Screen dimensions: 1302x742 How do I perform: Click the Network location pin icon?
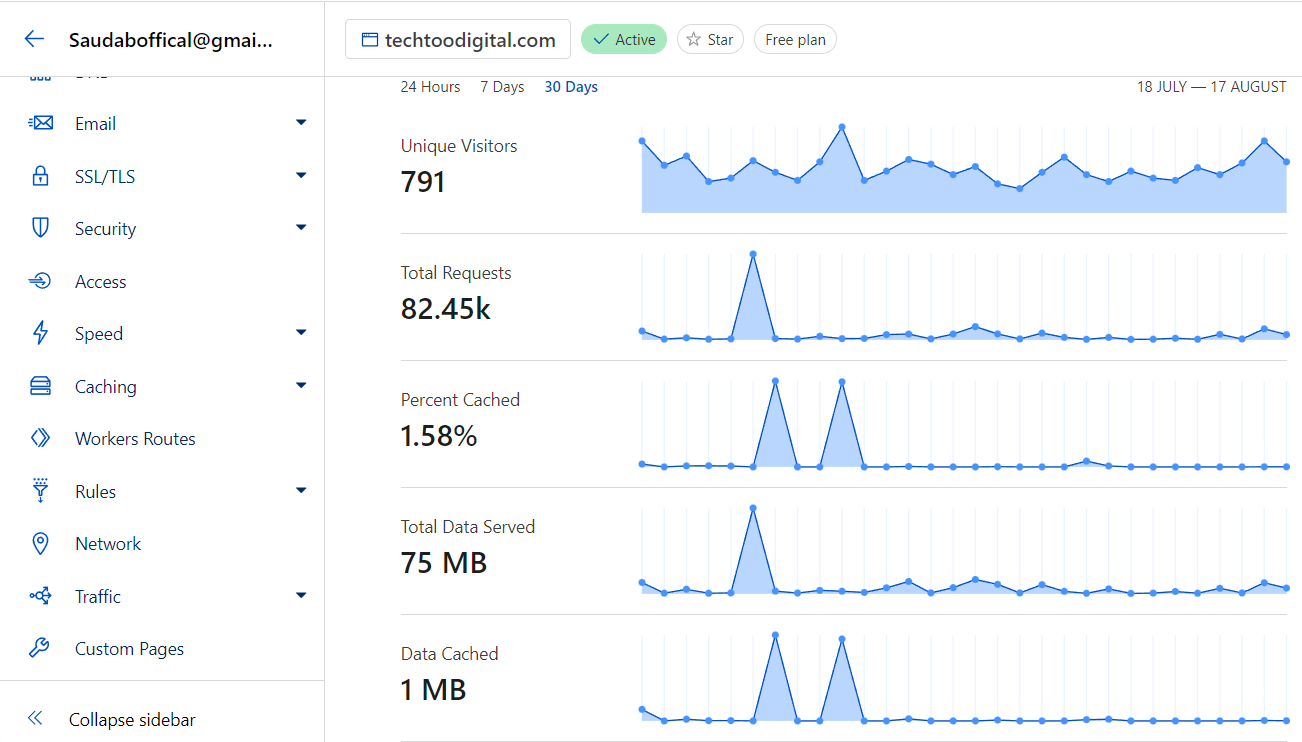coord(40,544)
